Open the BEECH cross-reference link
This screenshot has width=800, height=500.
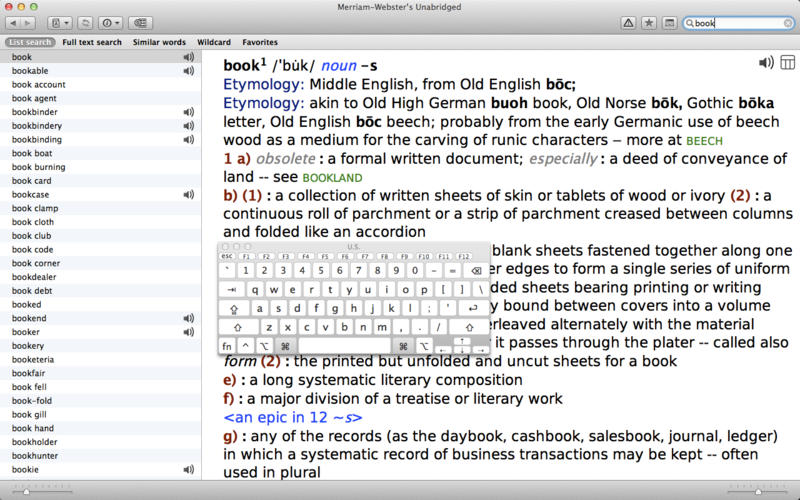tap(704, 141)
